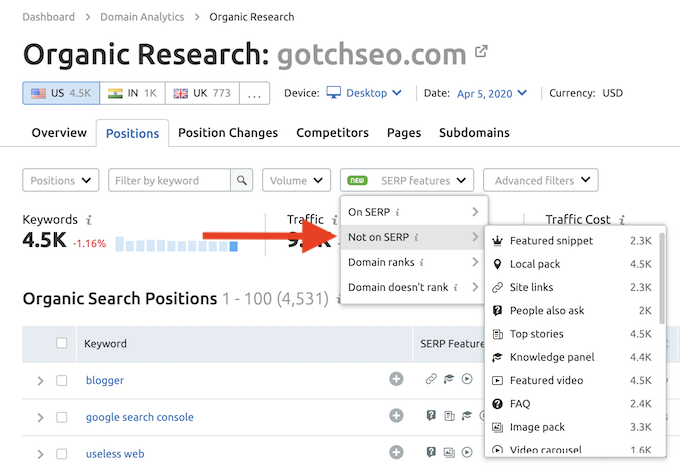This screenshot has width=680, height=471.
Task: Click plus icon beside google search console
Action: [396, 416]
